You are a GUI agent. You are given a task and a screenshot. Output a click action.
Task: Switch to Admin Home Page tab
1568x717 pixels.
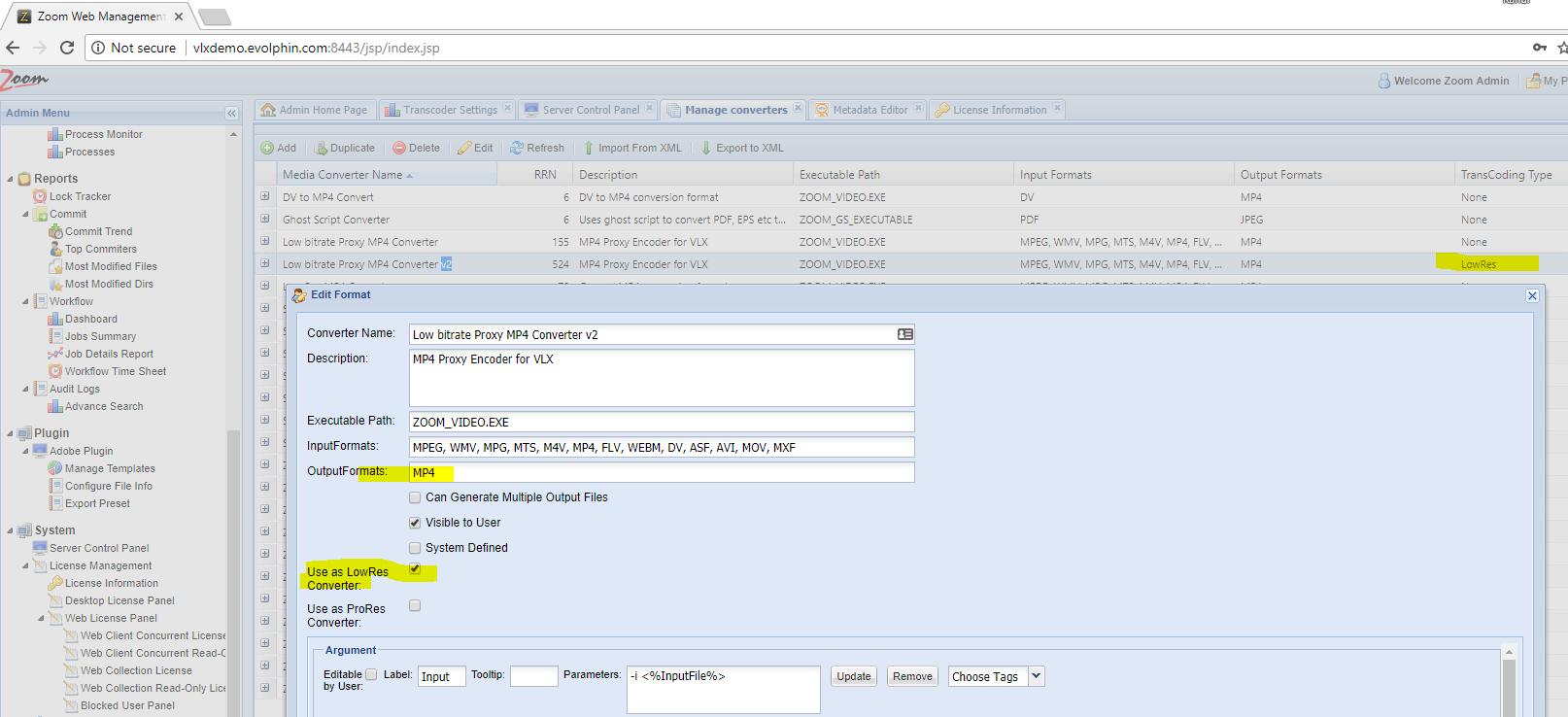click(x=315, y=110)
